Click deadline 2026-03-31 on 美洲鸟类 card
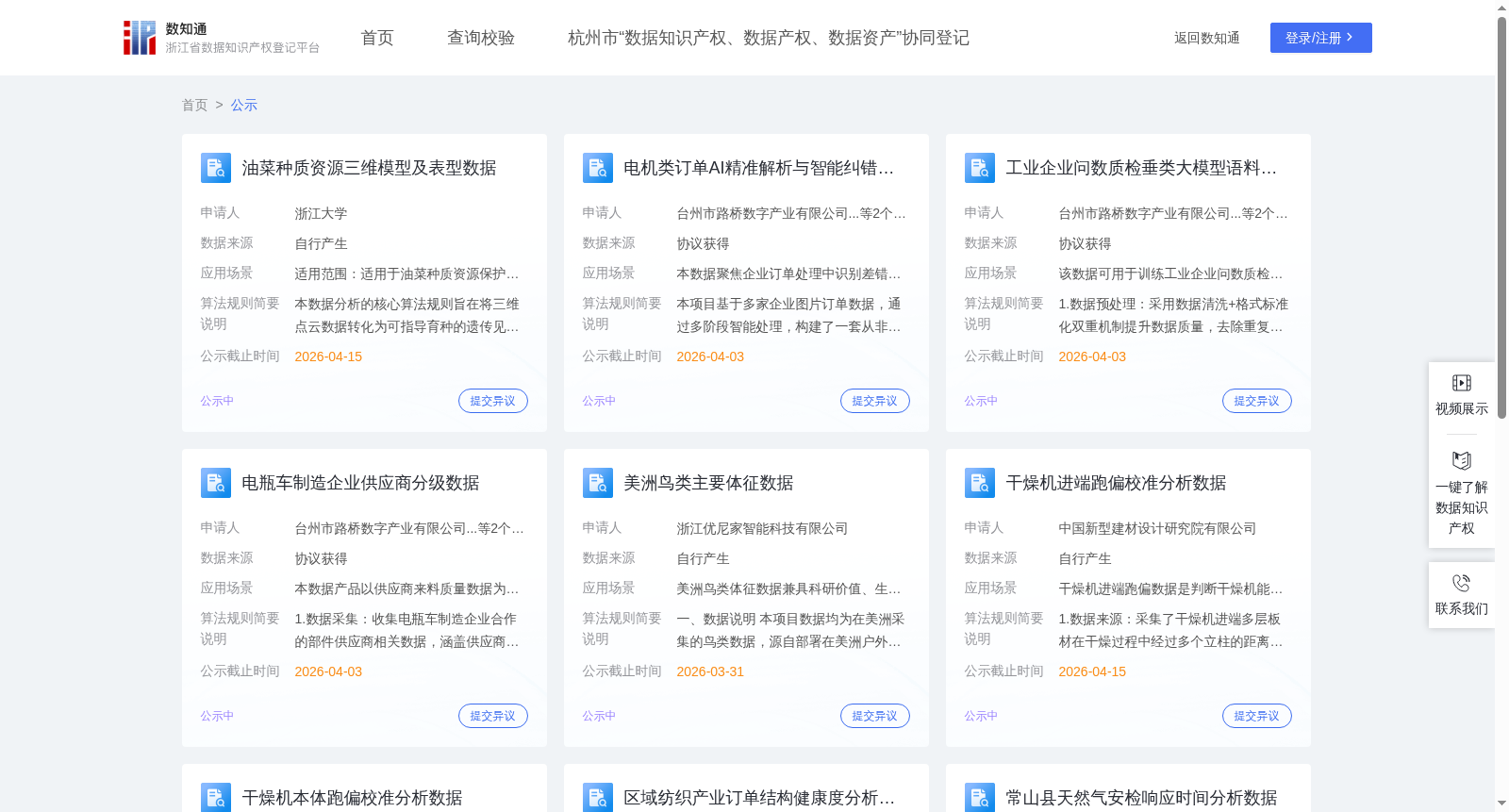Viewport: 1509px width, 812px height. [710, 671]
